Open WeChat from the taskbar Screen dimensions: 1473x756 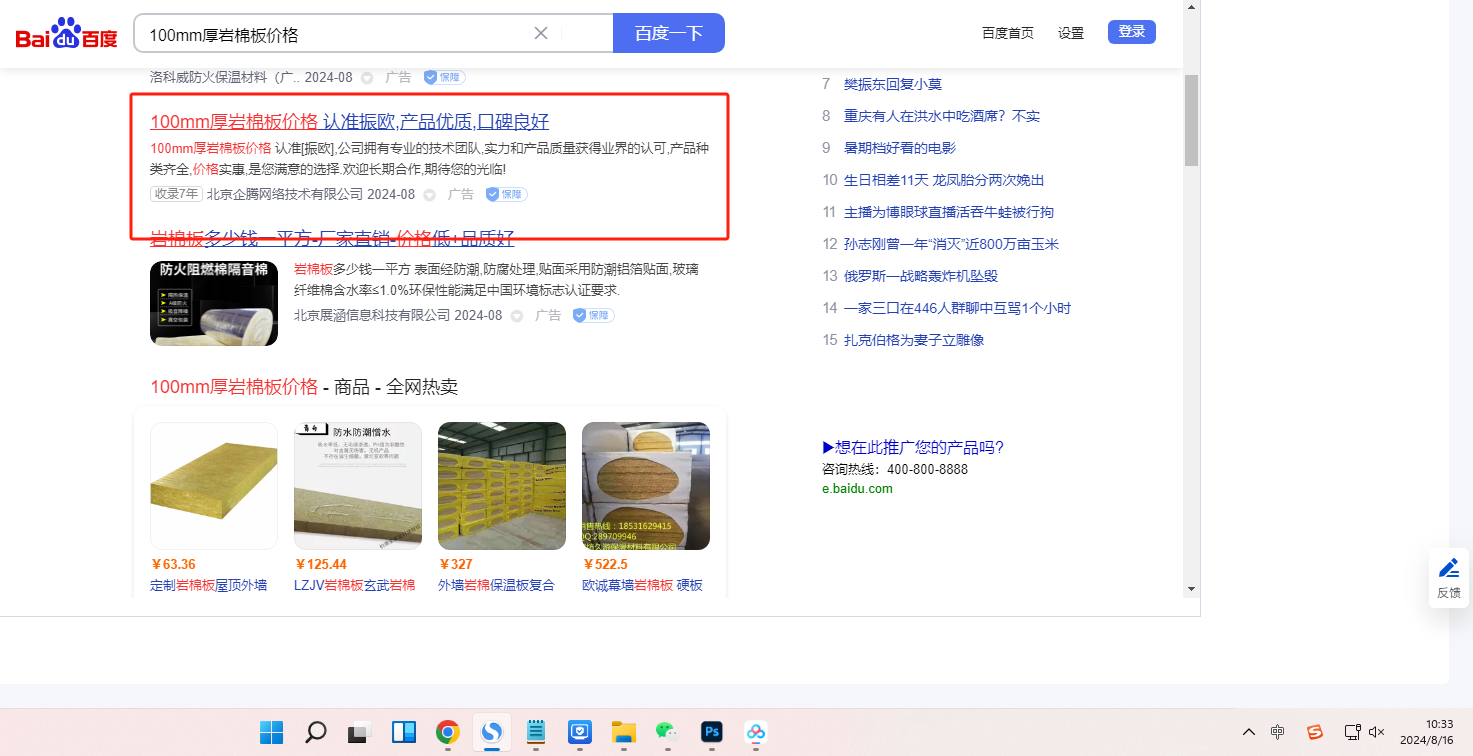[667, 732]
